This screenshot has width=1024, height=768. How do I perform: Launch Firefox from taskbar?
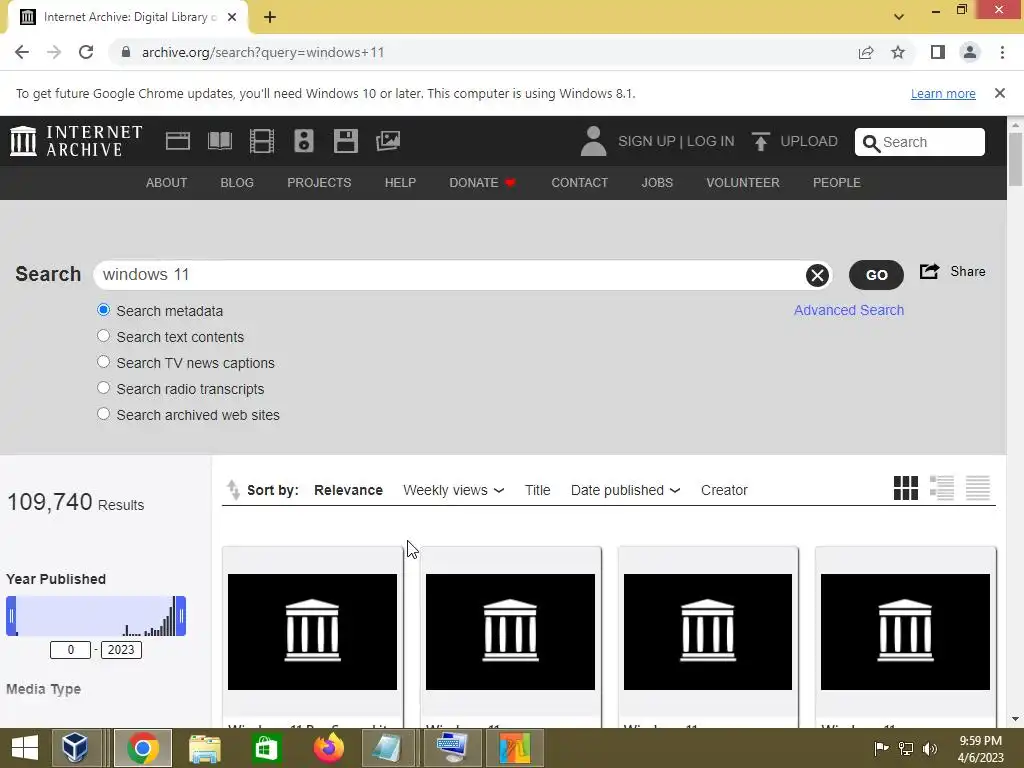coord(328,748)
